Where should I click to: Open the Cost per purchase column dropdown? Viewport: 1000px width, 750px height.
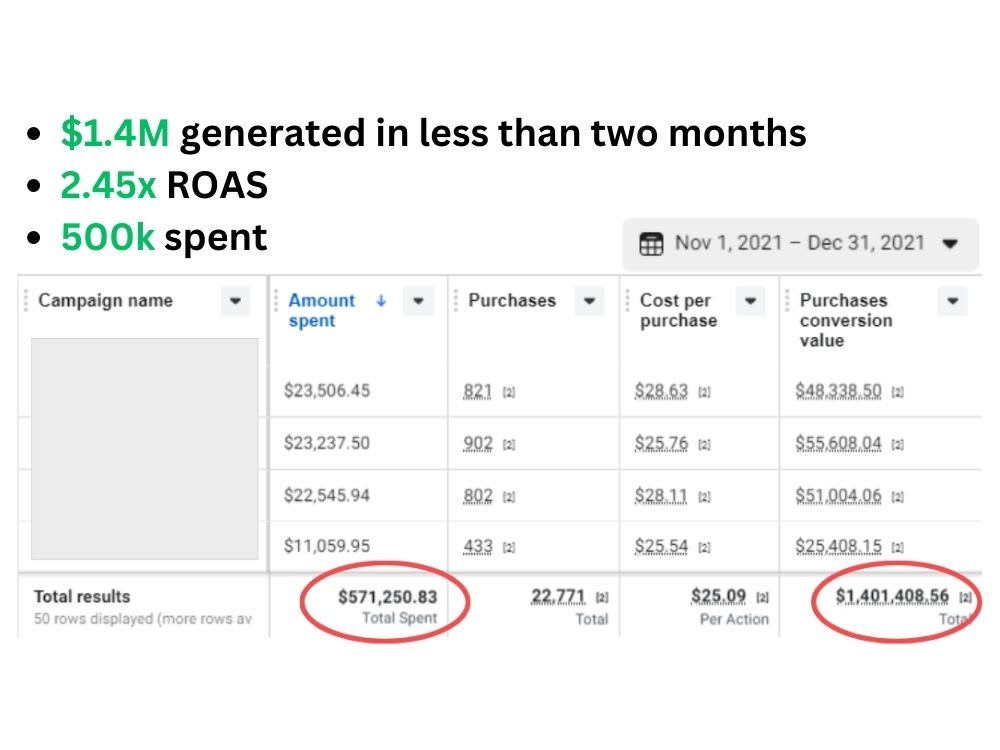[x=751, y=301]
